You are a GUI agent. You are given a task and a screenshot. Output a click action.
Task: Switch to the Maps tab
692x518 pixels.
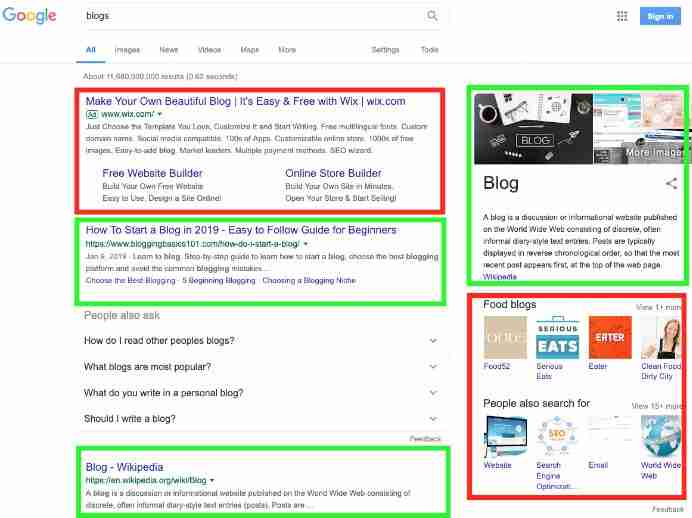pos(249,50)
